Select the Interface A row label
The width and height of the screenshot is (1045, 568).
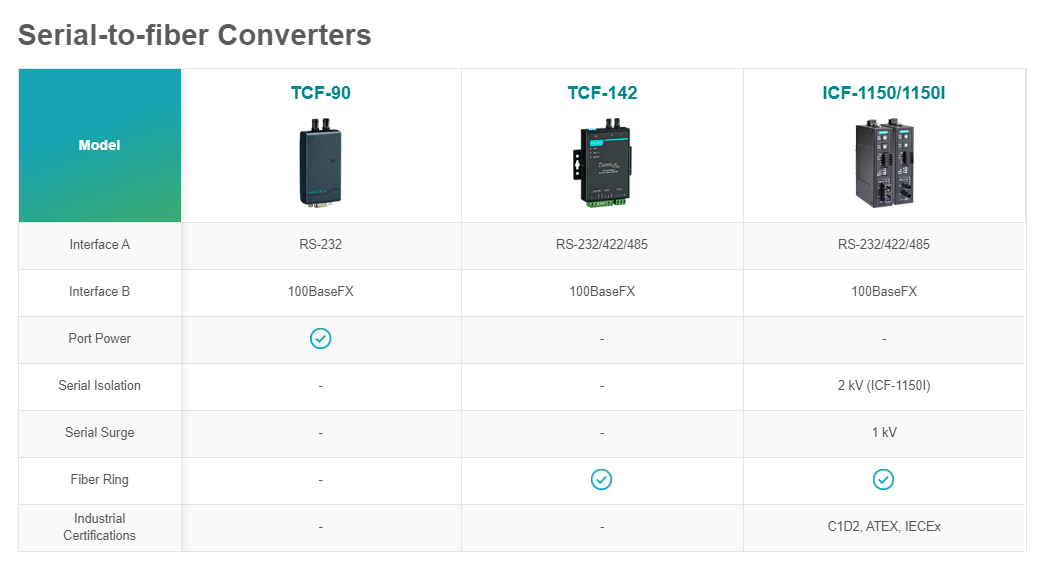click(100, 245)
